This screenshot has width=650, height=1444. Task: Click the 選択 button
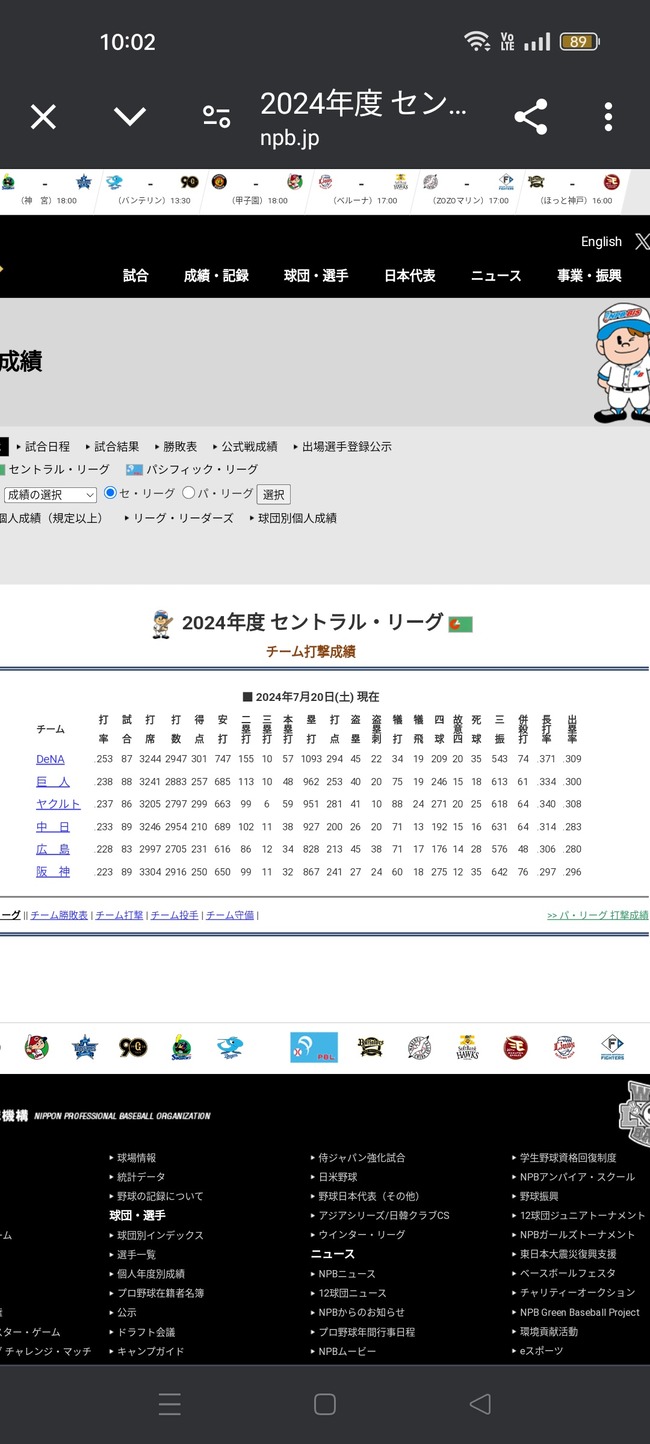(x=274, y=494)
